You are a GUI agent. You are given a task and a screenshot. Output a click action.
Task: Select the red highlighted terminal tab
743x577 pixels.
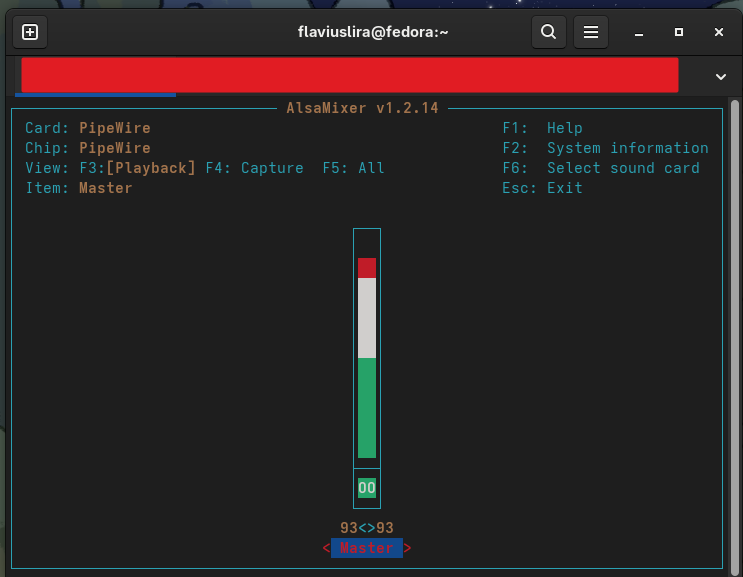[x=349, y=75]
